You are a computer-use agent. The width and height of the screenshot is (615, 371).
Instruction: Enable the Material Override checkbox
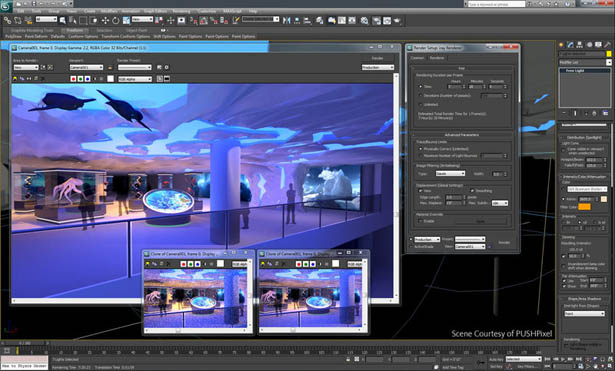[x=420, y=221]
